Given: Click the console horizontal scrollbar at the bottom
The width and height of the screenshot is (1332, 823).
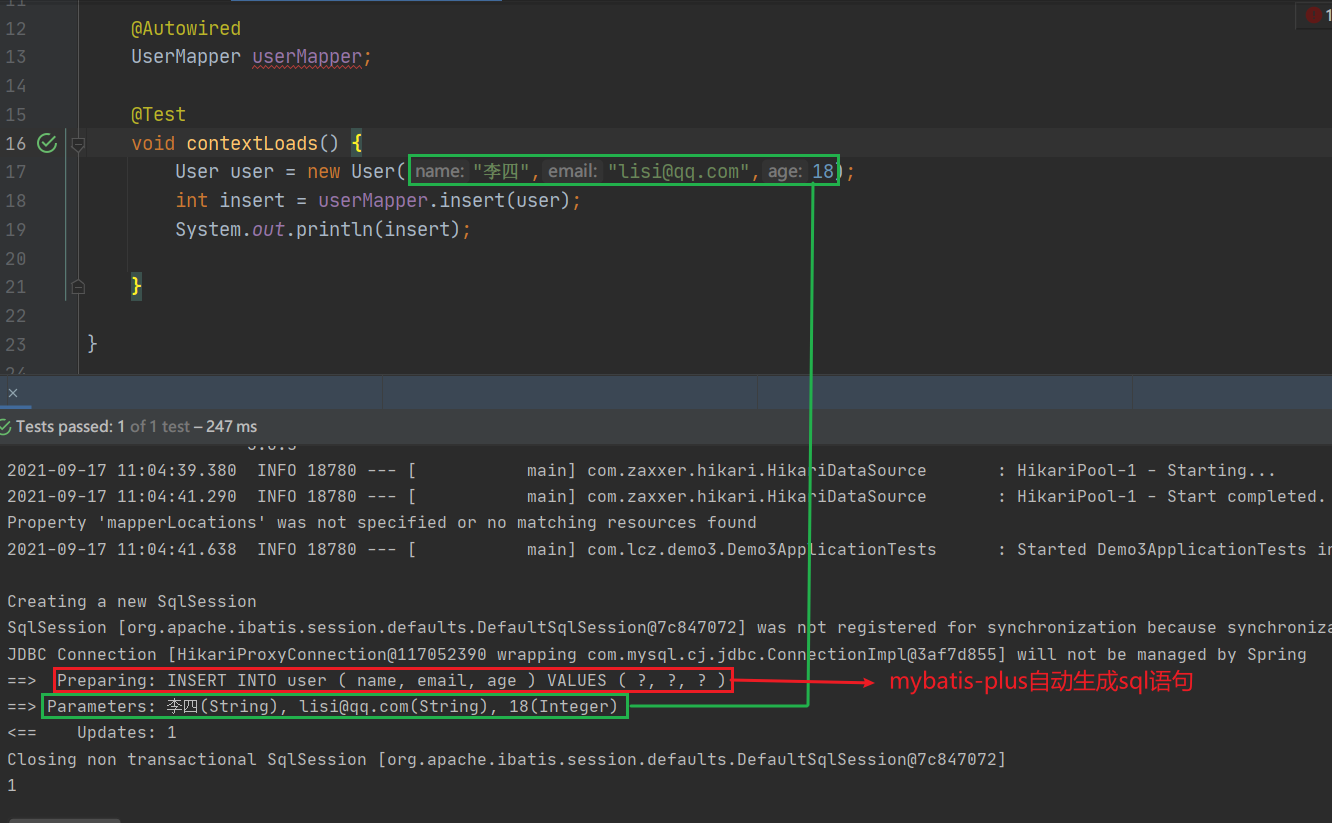Looking at the screenshot, I should [65, 820].
